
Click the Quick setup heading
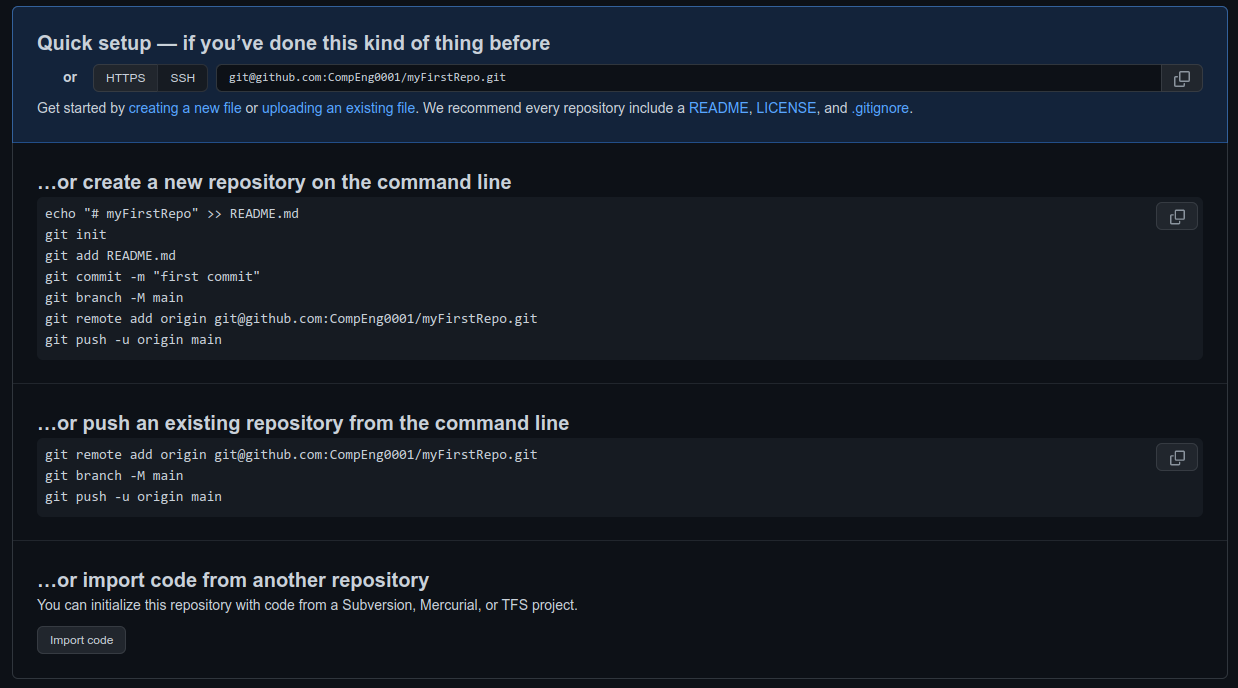click(x=293, y=43)
